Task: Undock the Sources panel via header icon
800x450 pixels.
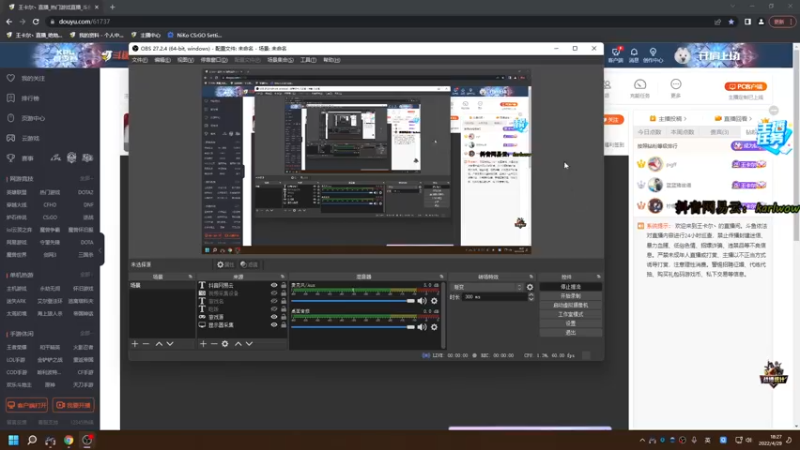Action: (283, 277)
